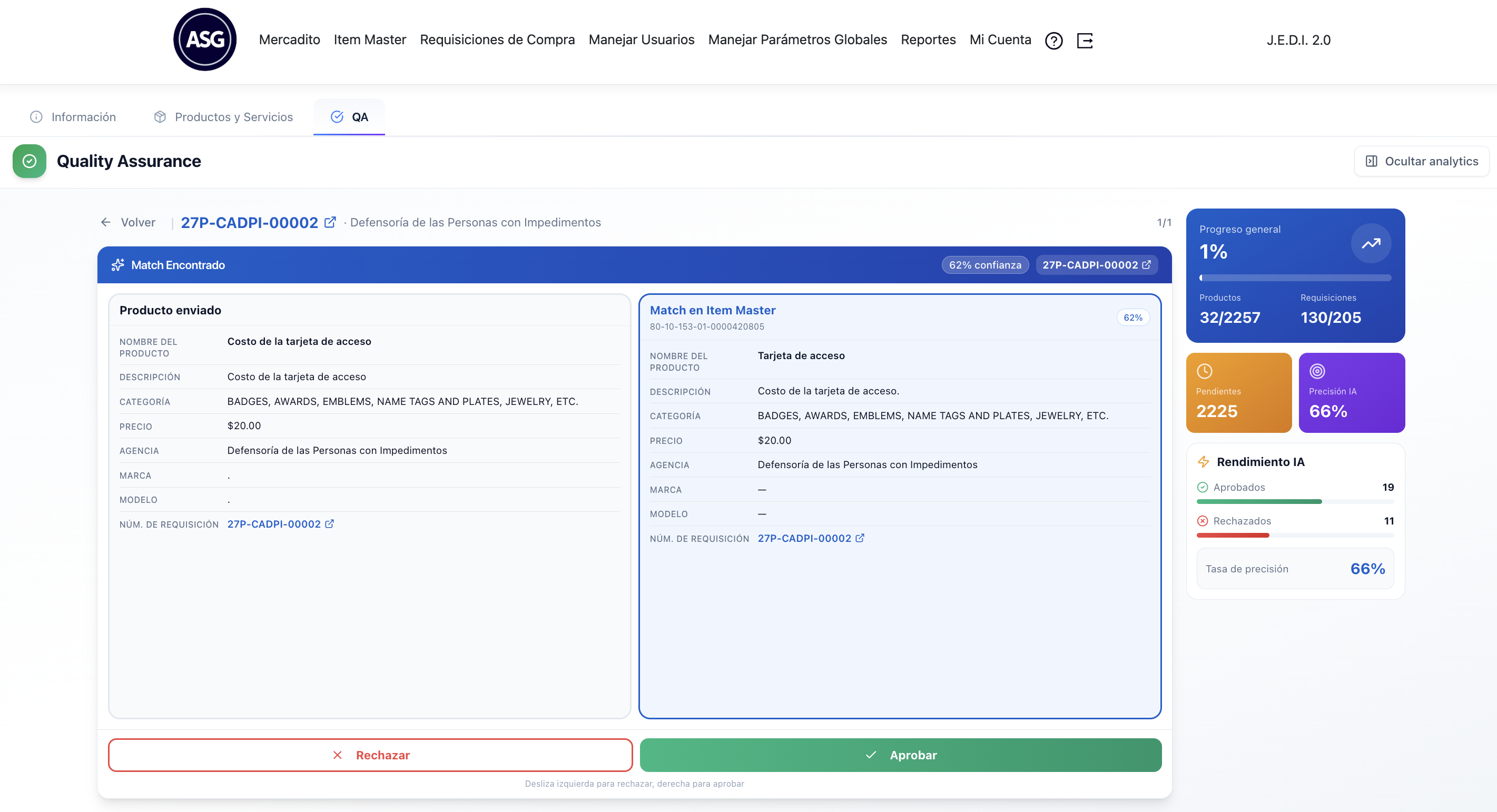
Task: Click item code 80-10-153-01-0000420805
Action: pos(707,326)
